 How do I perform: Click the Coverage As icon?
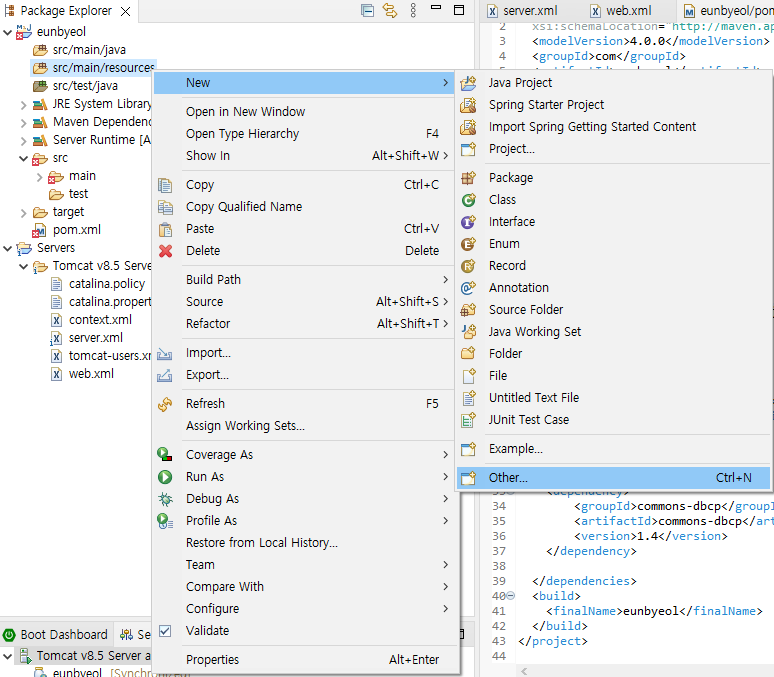point(165,455)
